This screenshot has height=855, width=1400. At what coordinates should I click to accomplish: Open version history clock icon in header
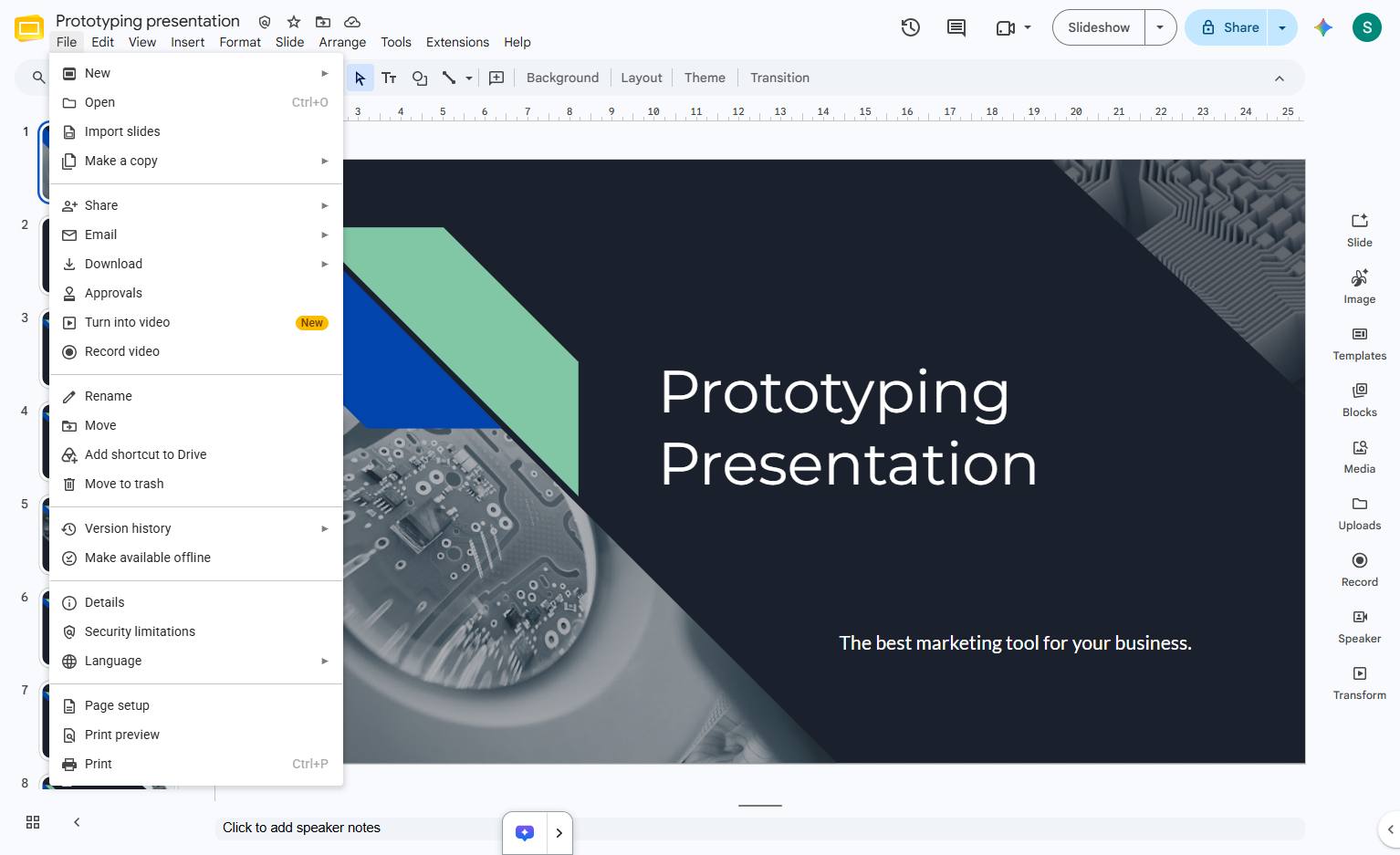[910, 27]
